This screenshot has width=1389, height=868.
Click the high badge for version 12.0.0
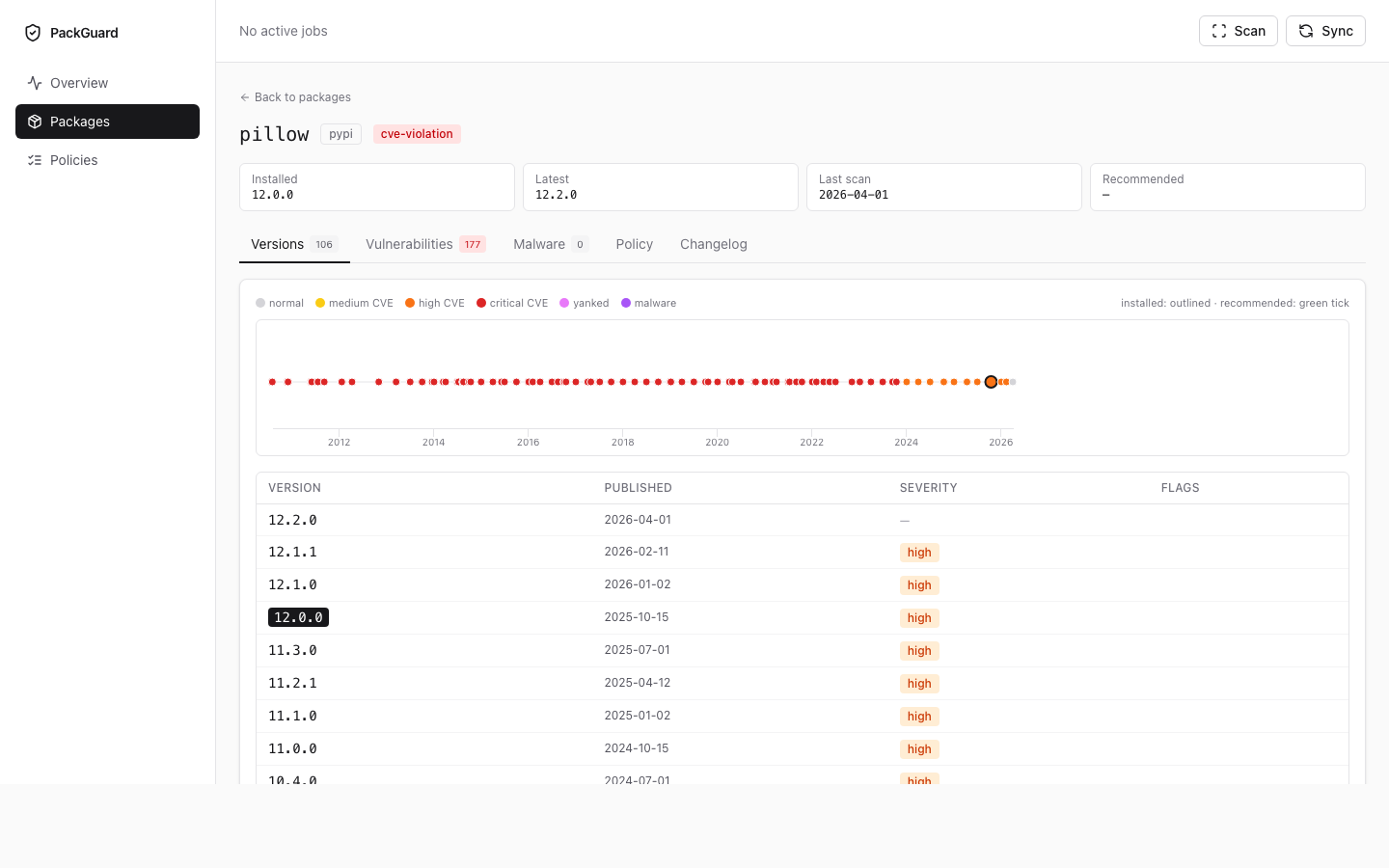919,618
